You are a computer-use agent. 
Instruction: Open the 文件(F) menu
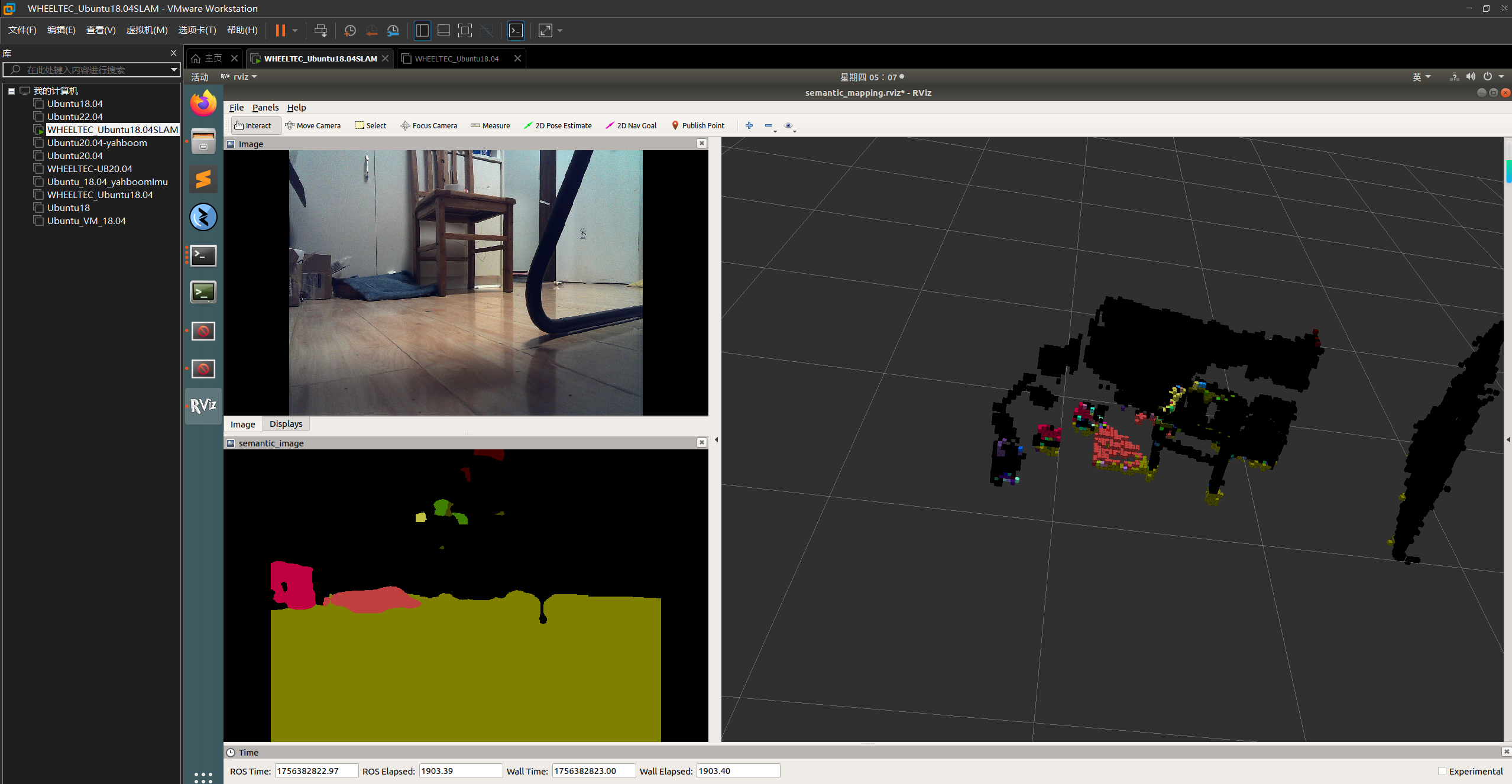pyautogui.click(x=22, y=30)
